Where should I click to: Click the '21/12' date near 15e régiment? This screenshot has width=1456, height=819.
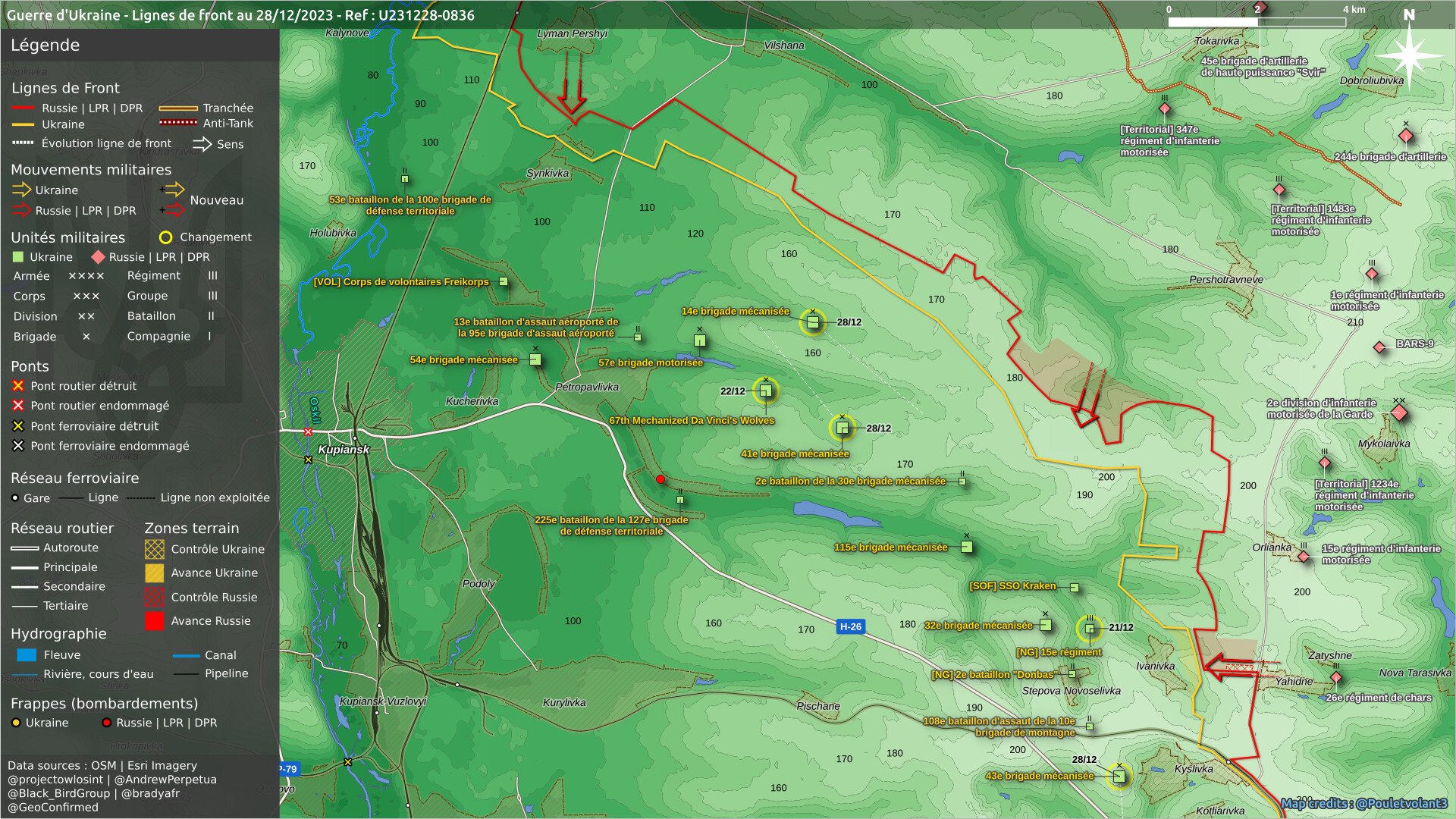[1121, 628]
